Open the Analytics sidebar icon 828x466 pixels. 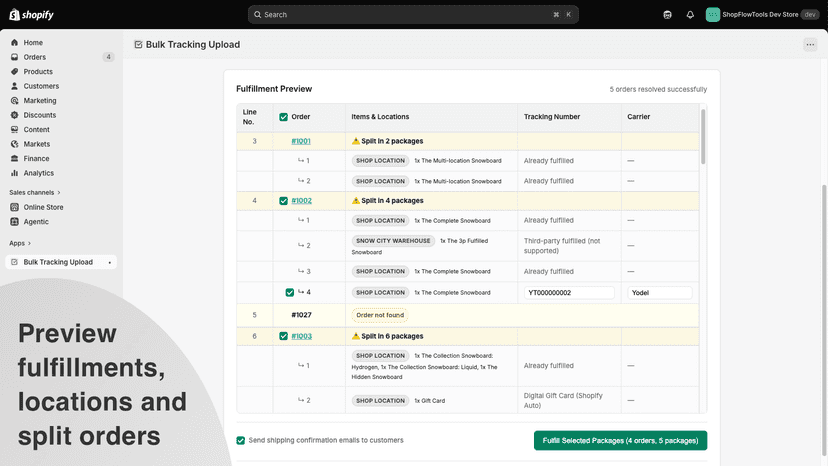click(x=14, y=173)
